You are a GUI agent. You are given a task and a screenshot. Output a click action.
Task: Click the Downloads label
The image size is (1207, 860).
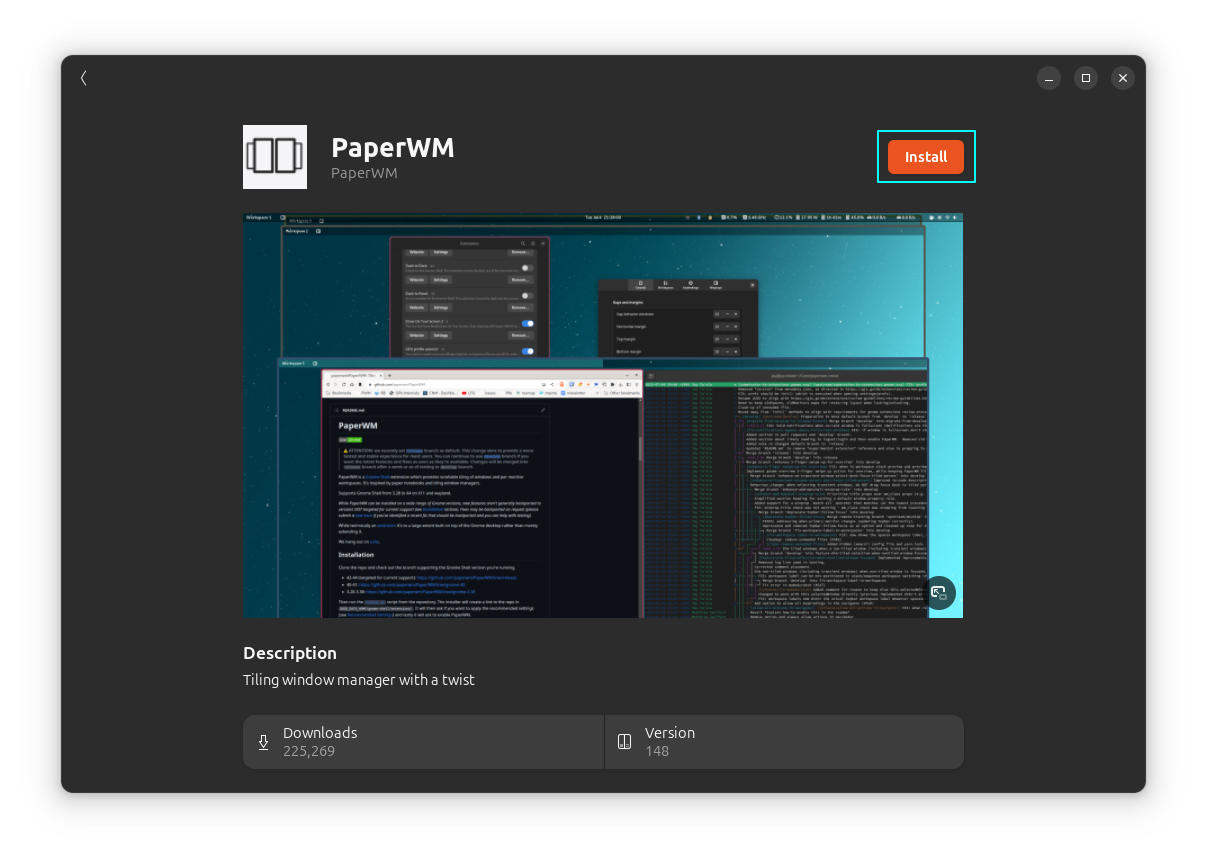point(320,733)
